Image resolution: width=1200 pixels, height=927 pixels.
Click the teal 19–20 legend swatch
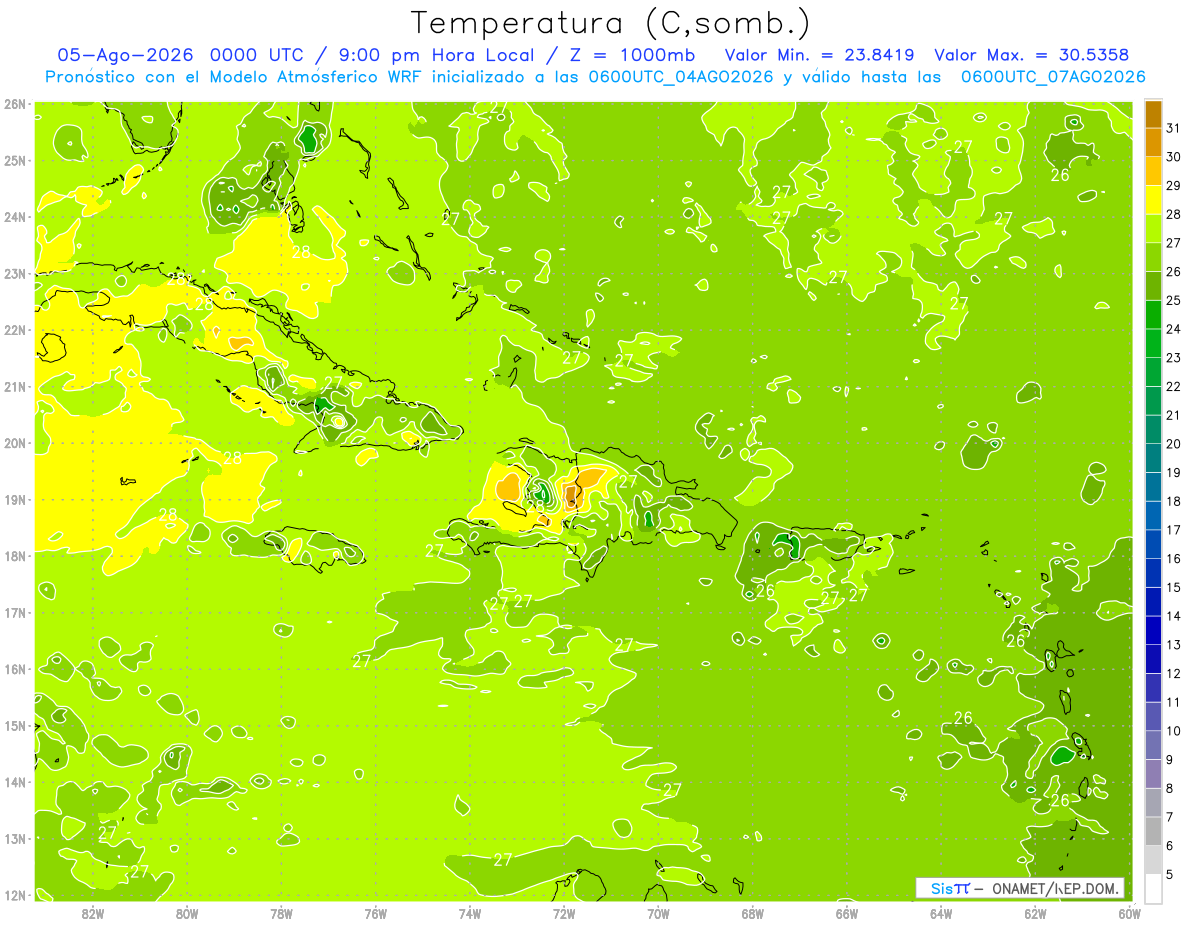[x=1153, y=458]
